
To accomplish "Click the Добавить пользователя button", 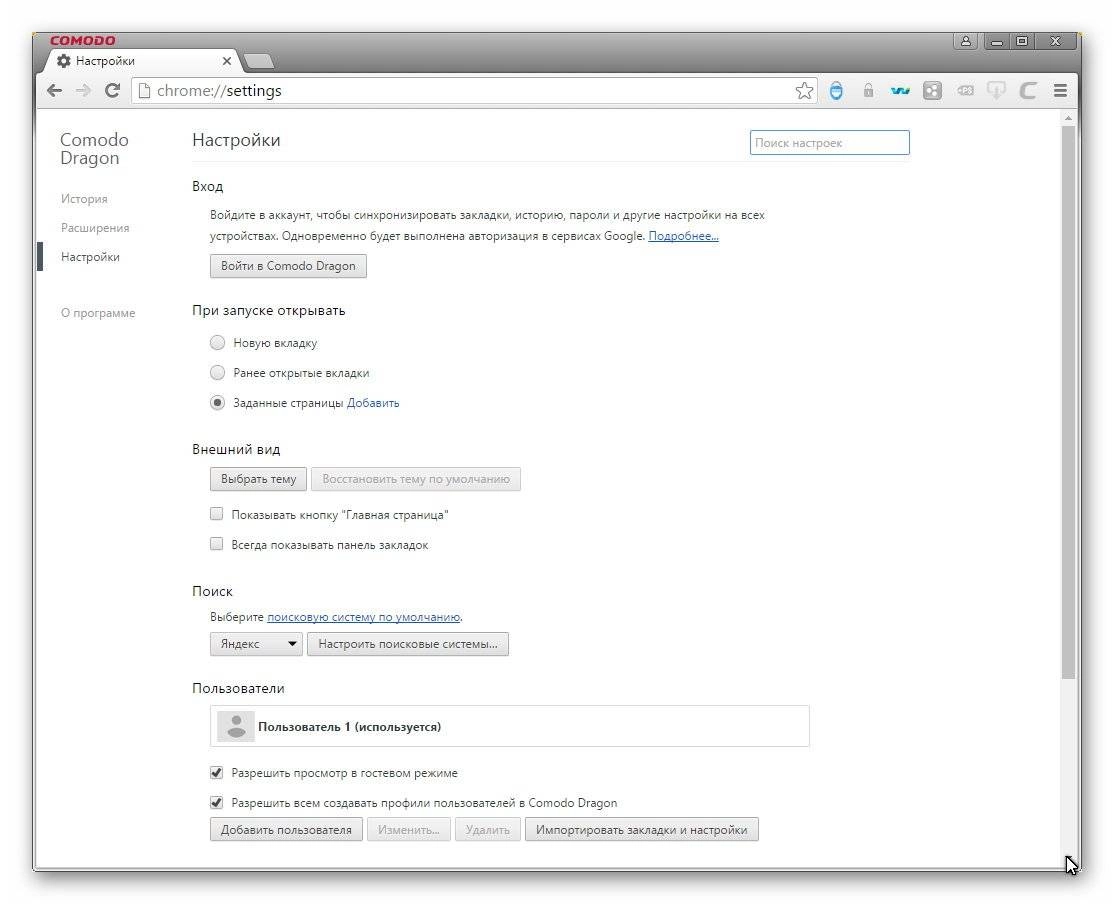I will click(286, 829).
